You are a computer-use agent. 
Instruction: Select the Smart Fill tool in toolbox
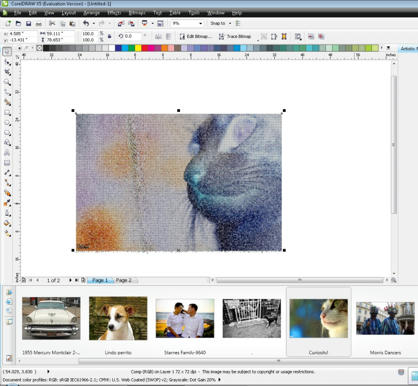tap(7, 102)
